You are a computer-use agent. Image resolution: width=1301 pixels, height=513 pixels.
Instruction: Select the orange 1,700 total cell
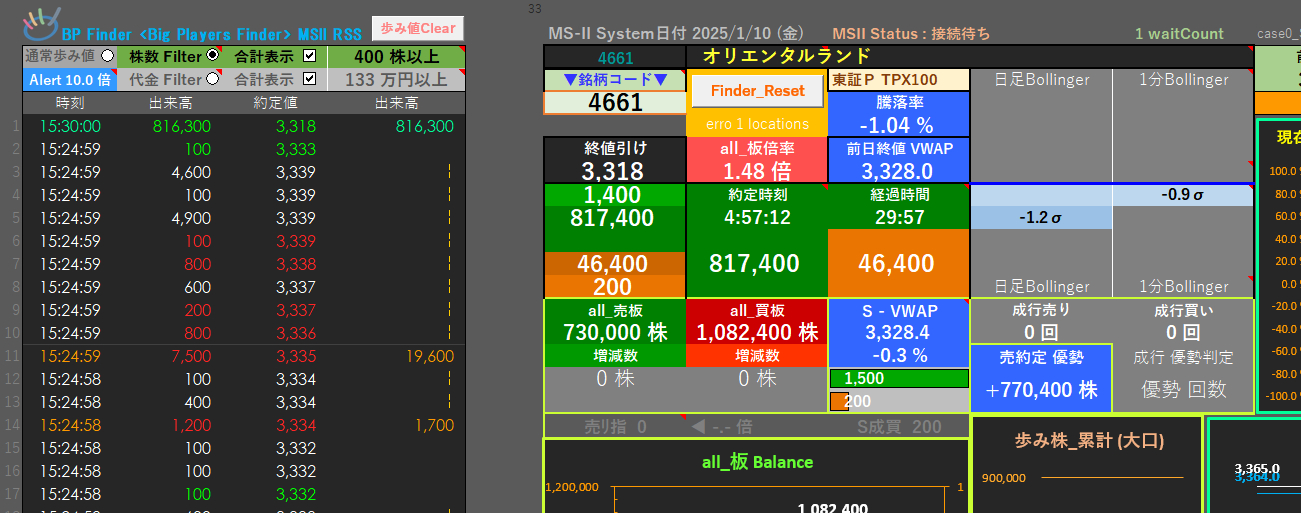432,425
